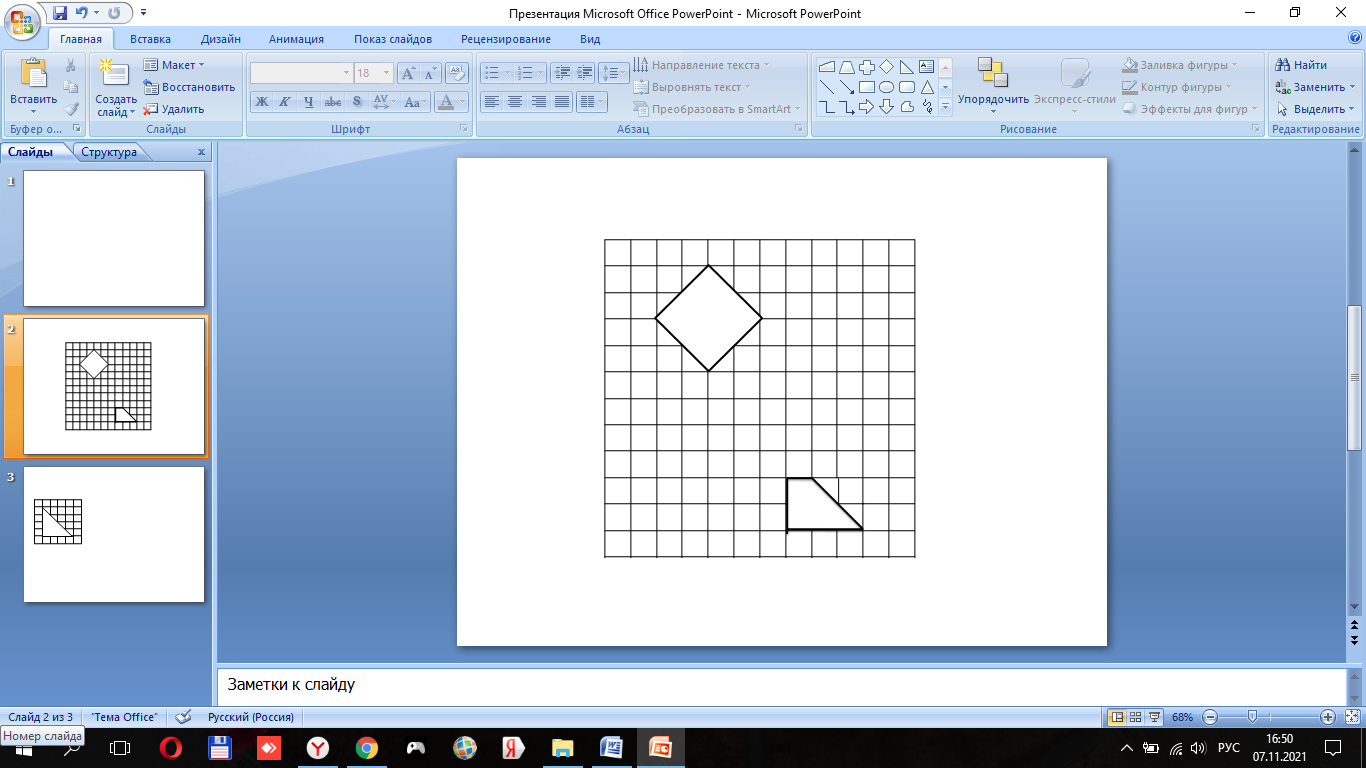The image size is (1366, 768).
Task: Click Удалить to delete slide
Action: tap(174, 109)
